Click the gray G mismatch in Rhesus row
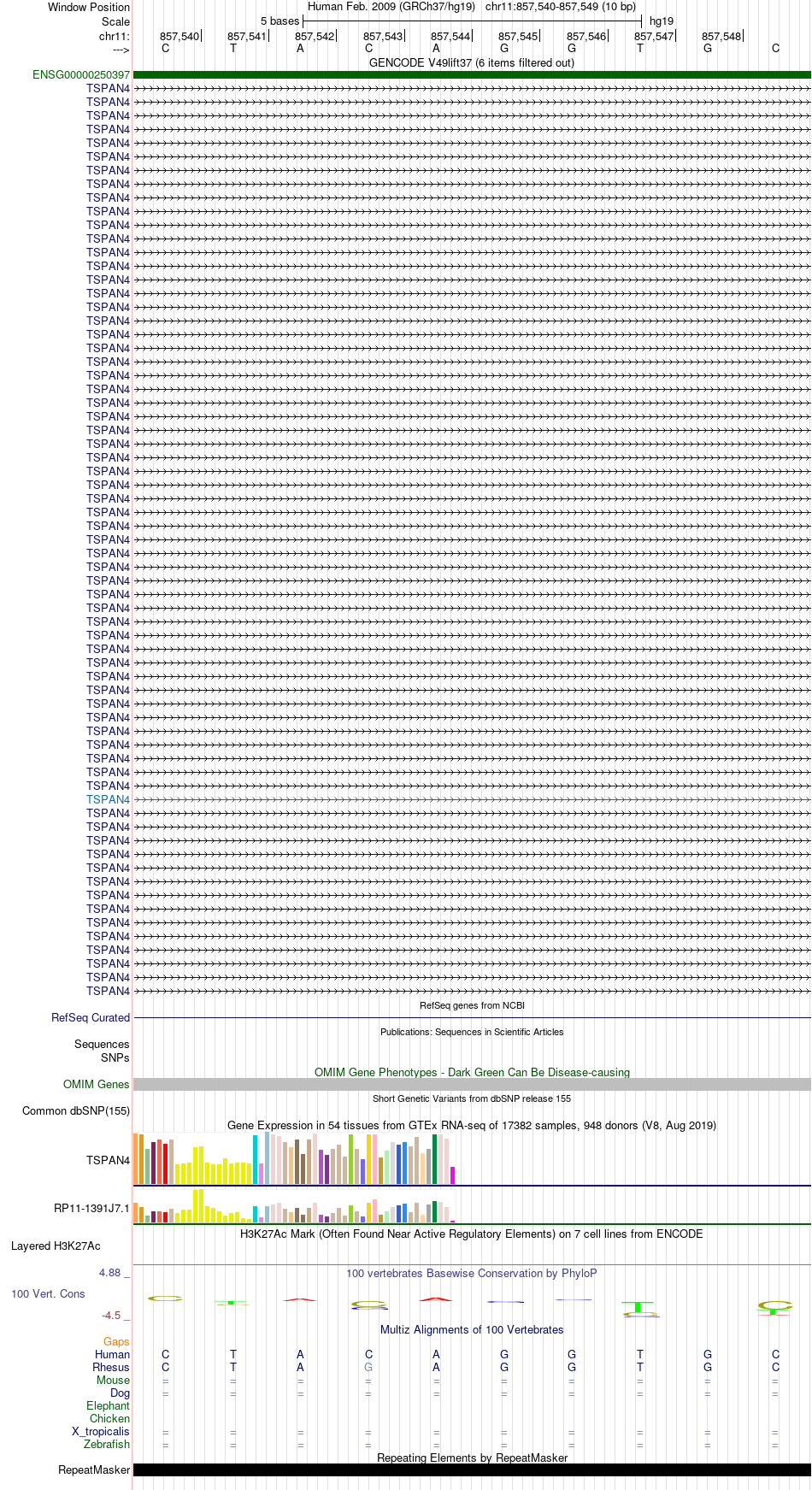 point(368,1367)
